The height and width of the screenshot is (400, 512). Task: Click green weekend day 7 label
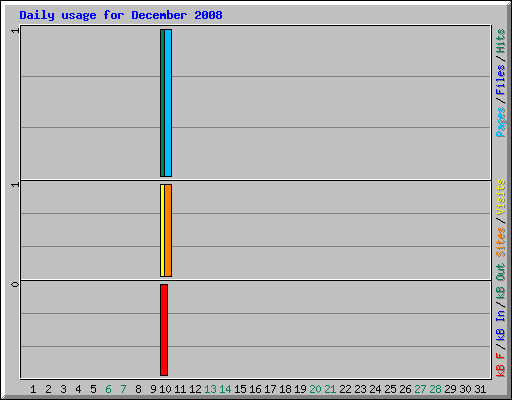[x=123, y=389]
